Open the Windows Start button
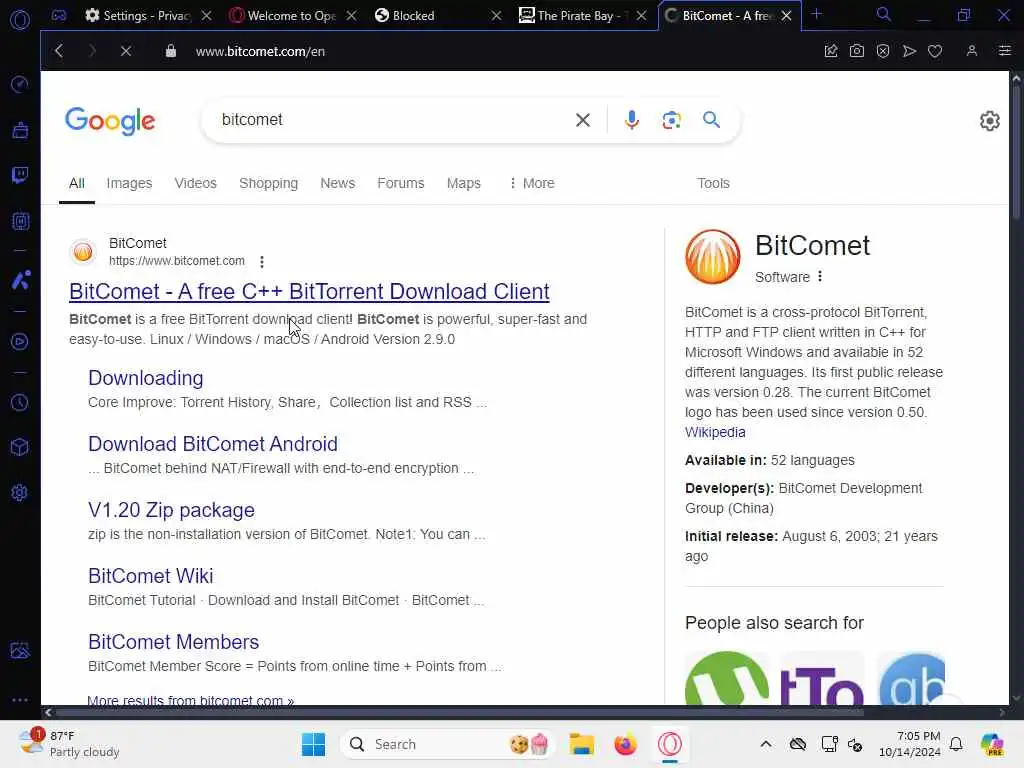The height and width of the screenshot is (768, 1024). pyautogui.click(x=313, y=744)
